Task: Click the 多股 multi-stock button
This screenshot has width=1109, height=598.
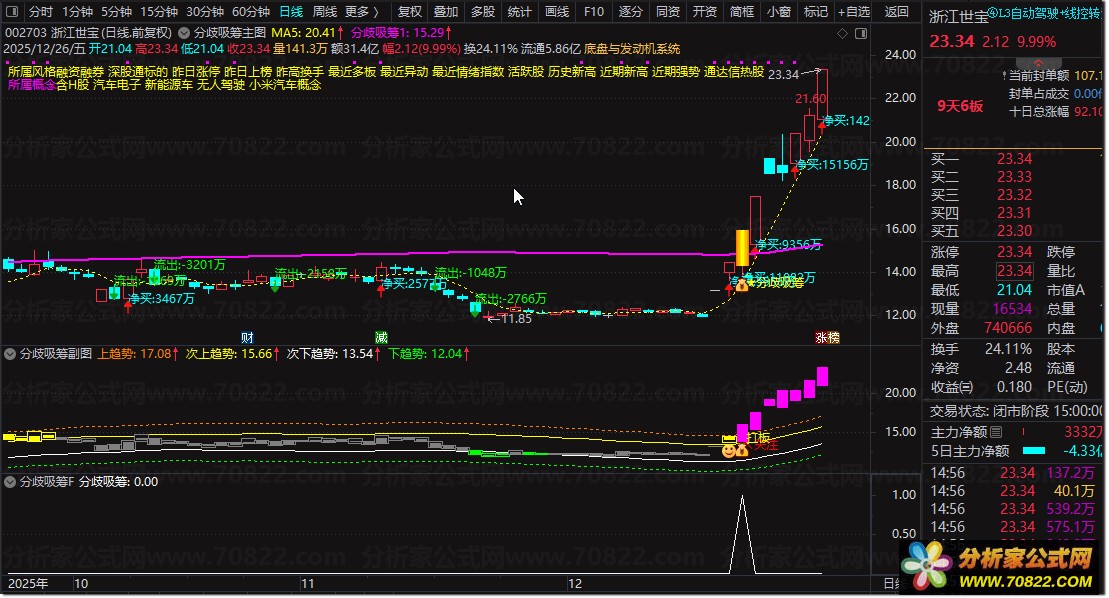Action: point(483,11)
